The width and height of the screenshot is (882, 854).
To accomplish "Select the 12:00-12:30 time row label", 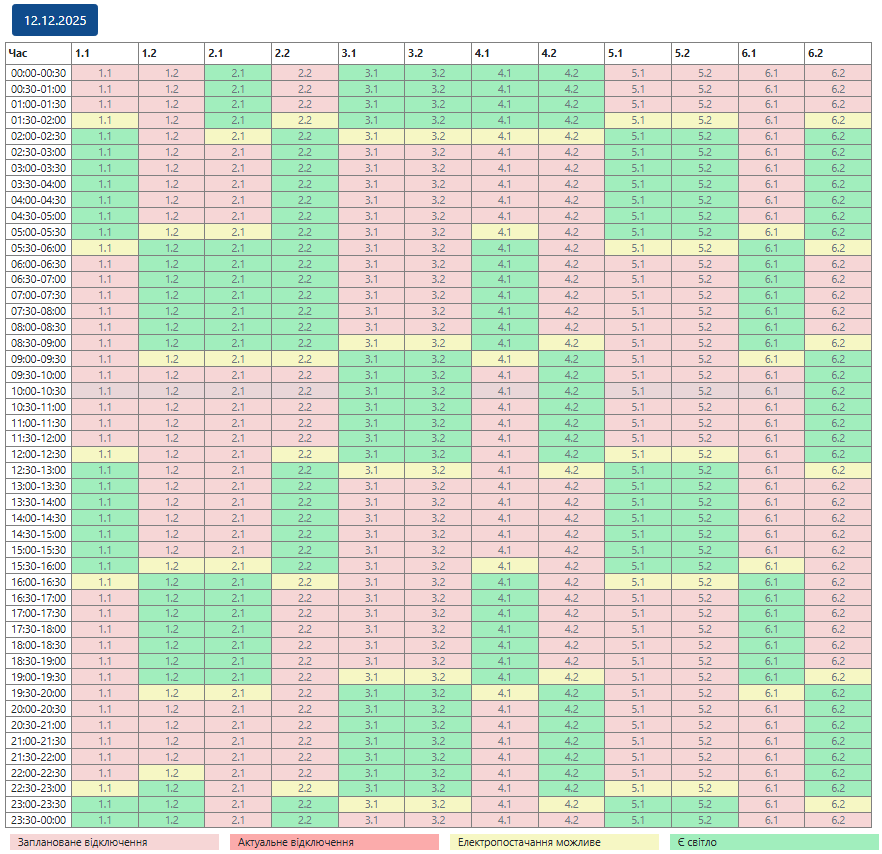I will pos(38,454).
